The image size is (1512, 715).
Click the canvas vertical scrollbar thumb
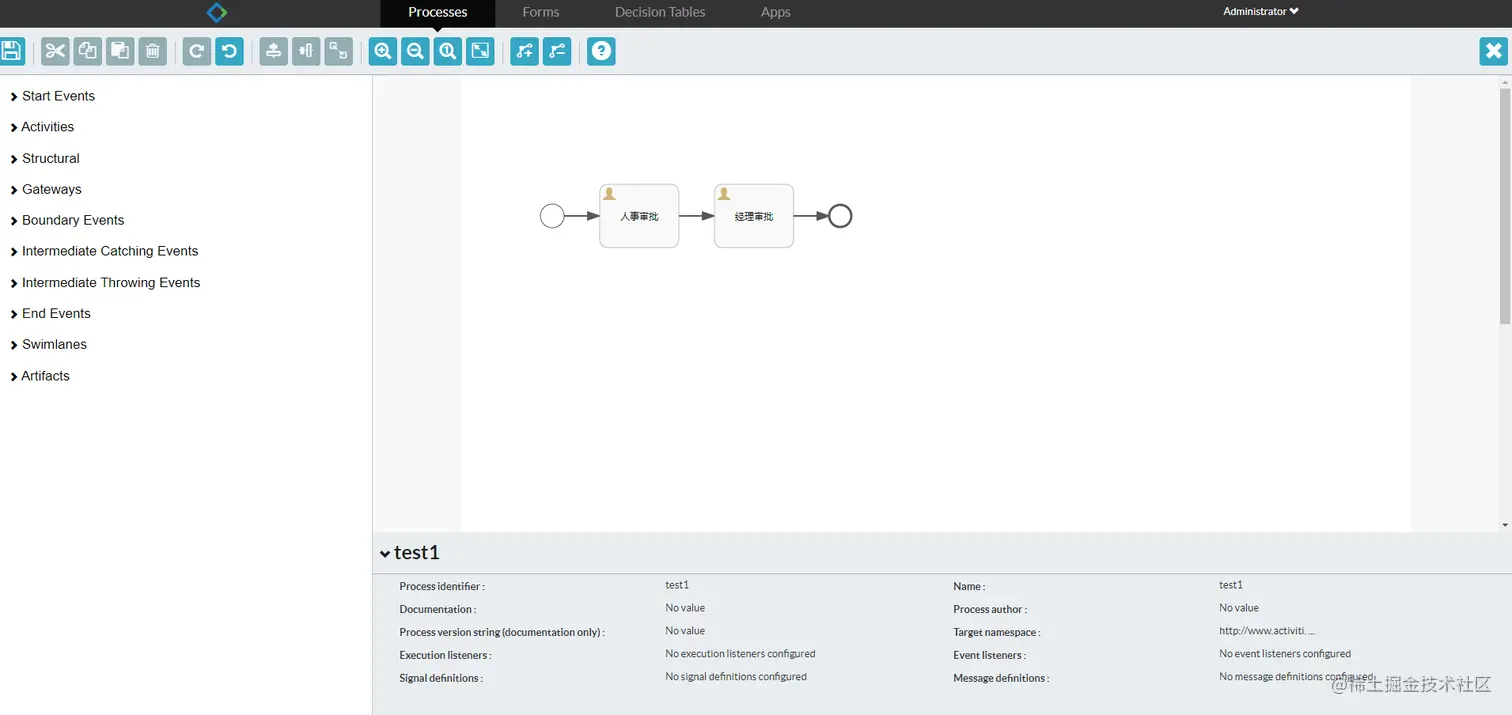[1505, 206]
